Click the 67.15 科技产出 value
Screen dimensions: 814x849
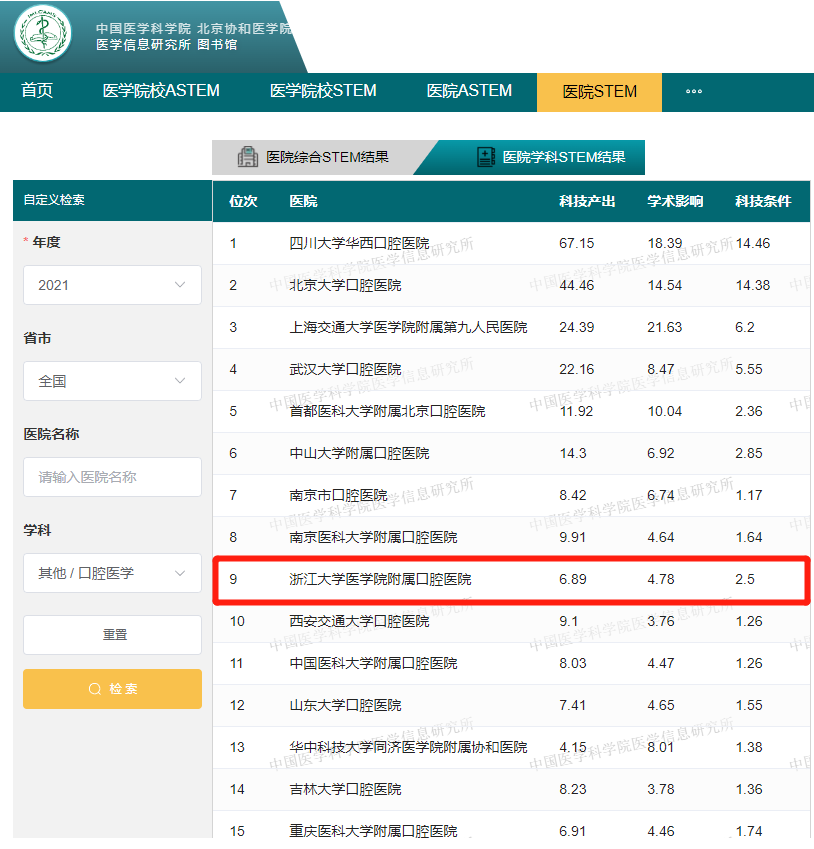click(x=576, y=243)
